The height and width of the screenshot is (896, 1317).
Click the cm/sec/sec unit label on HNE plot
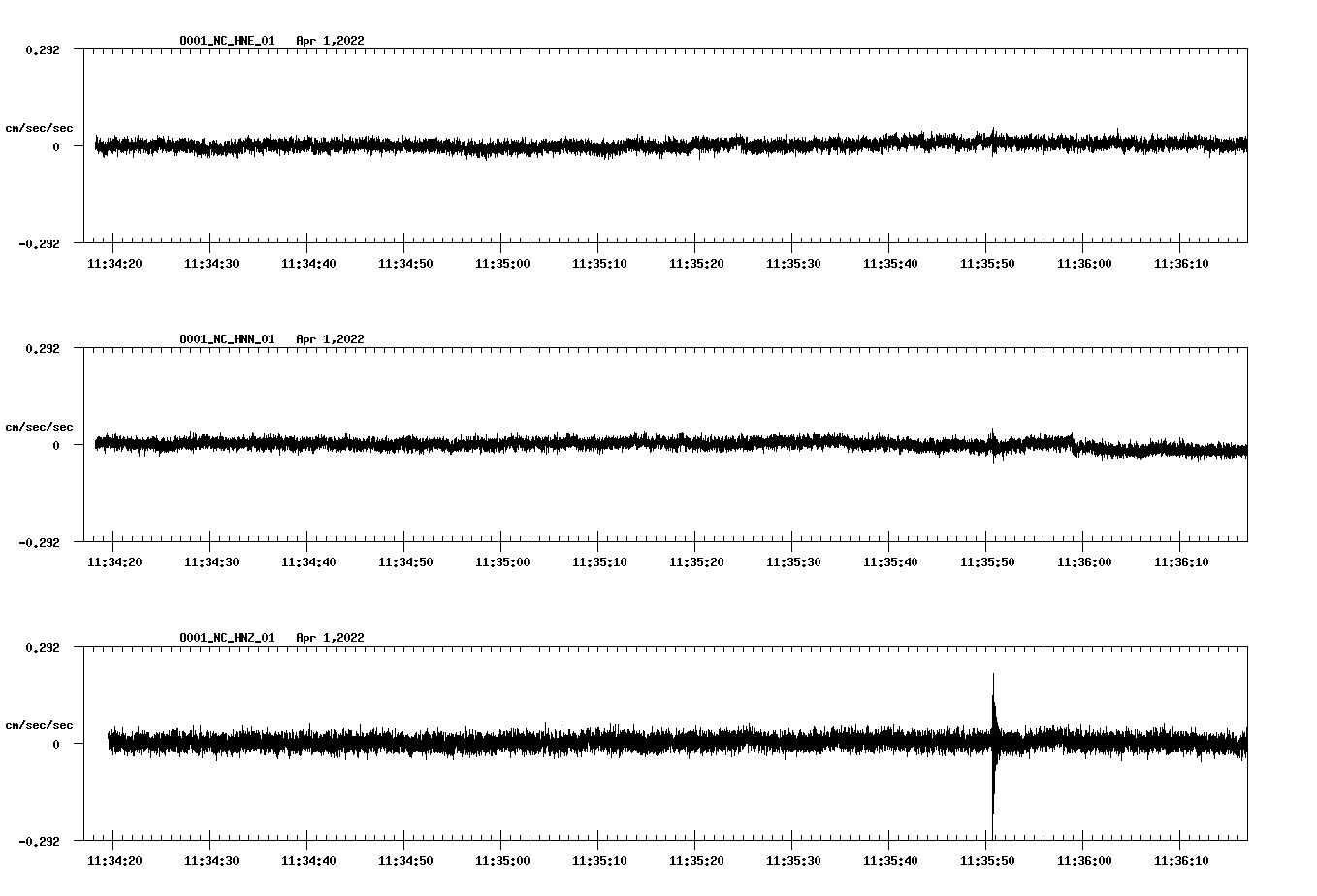point(40,128)
